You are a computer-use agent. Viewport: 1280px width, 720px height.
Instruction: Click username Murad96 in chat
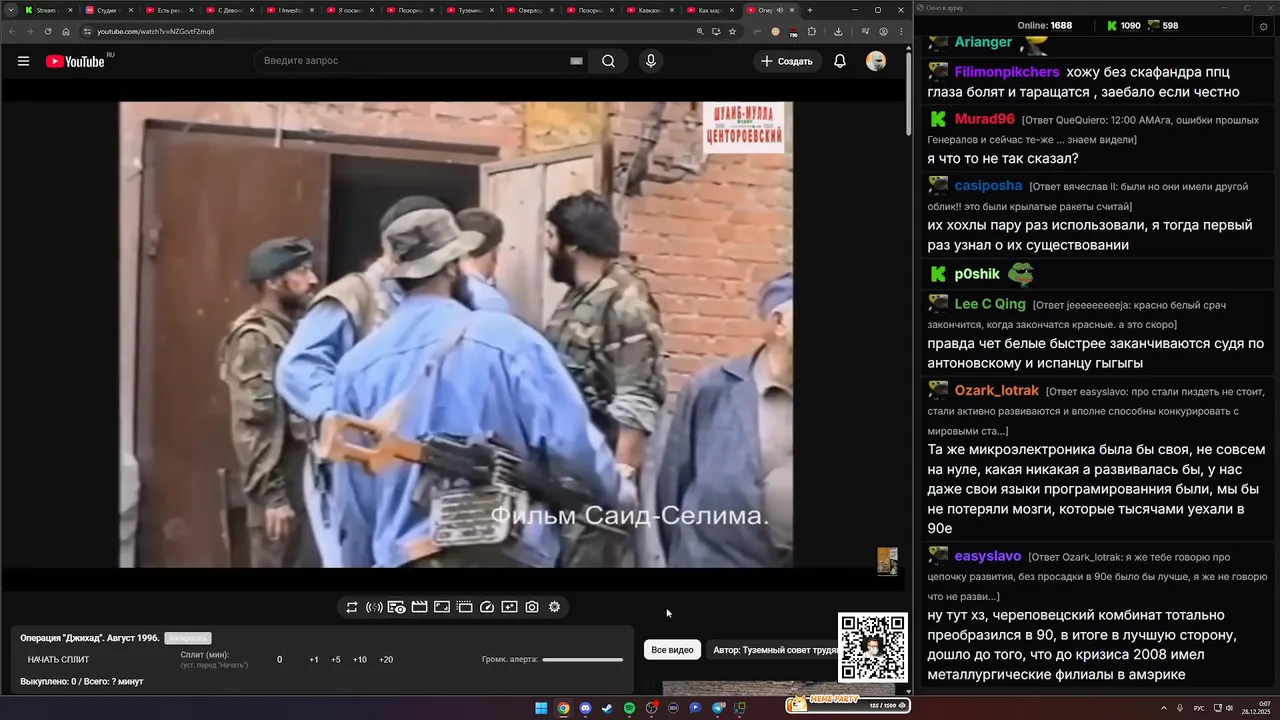coord(985,119)
